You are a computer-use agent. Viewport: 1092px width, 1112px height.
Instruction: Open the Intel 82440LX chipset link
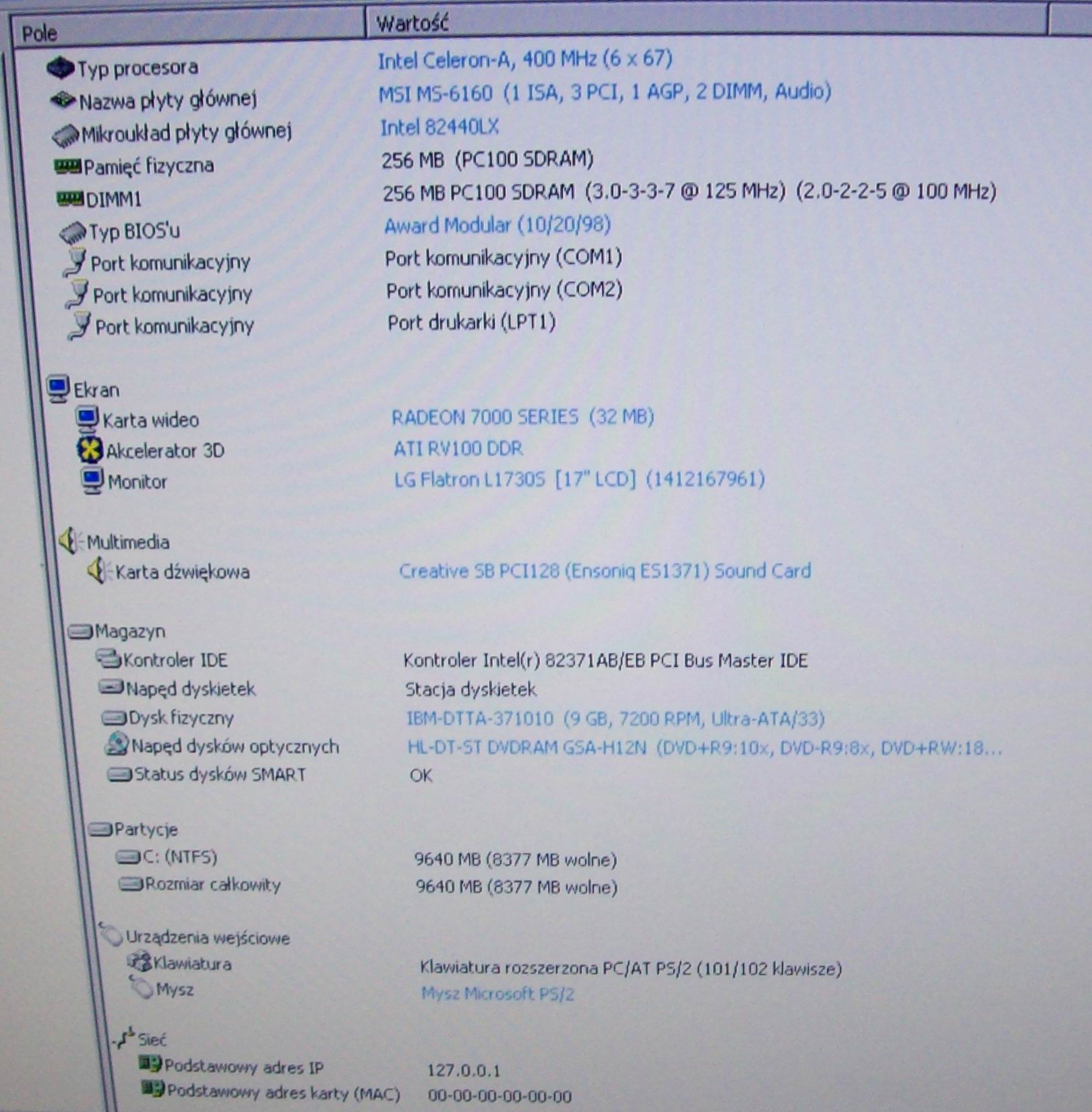point(439,127)
